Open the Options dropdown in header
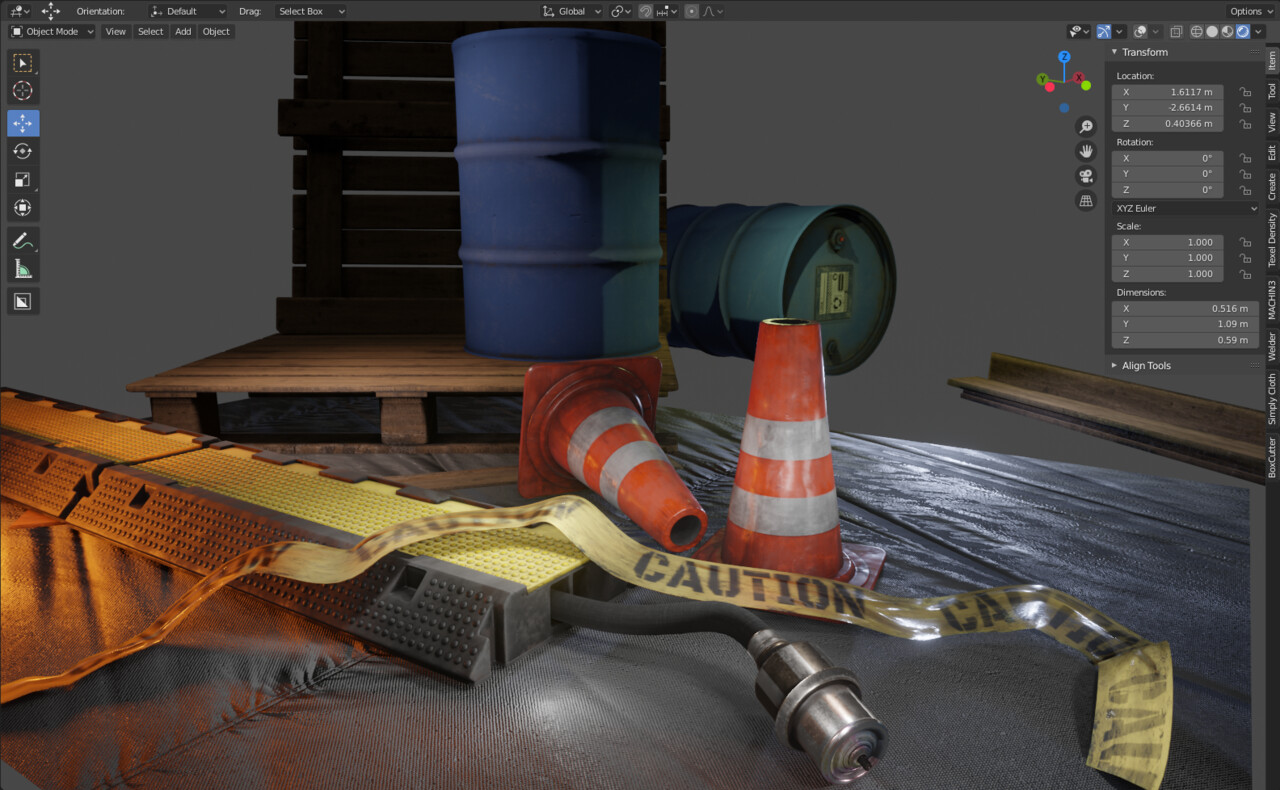The height and width of the screenshot is (790, 1280). coord(1250,11)
